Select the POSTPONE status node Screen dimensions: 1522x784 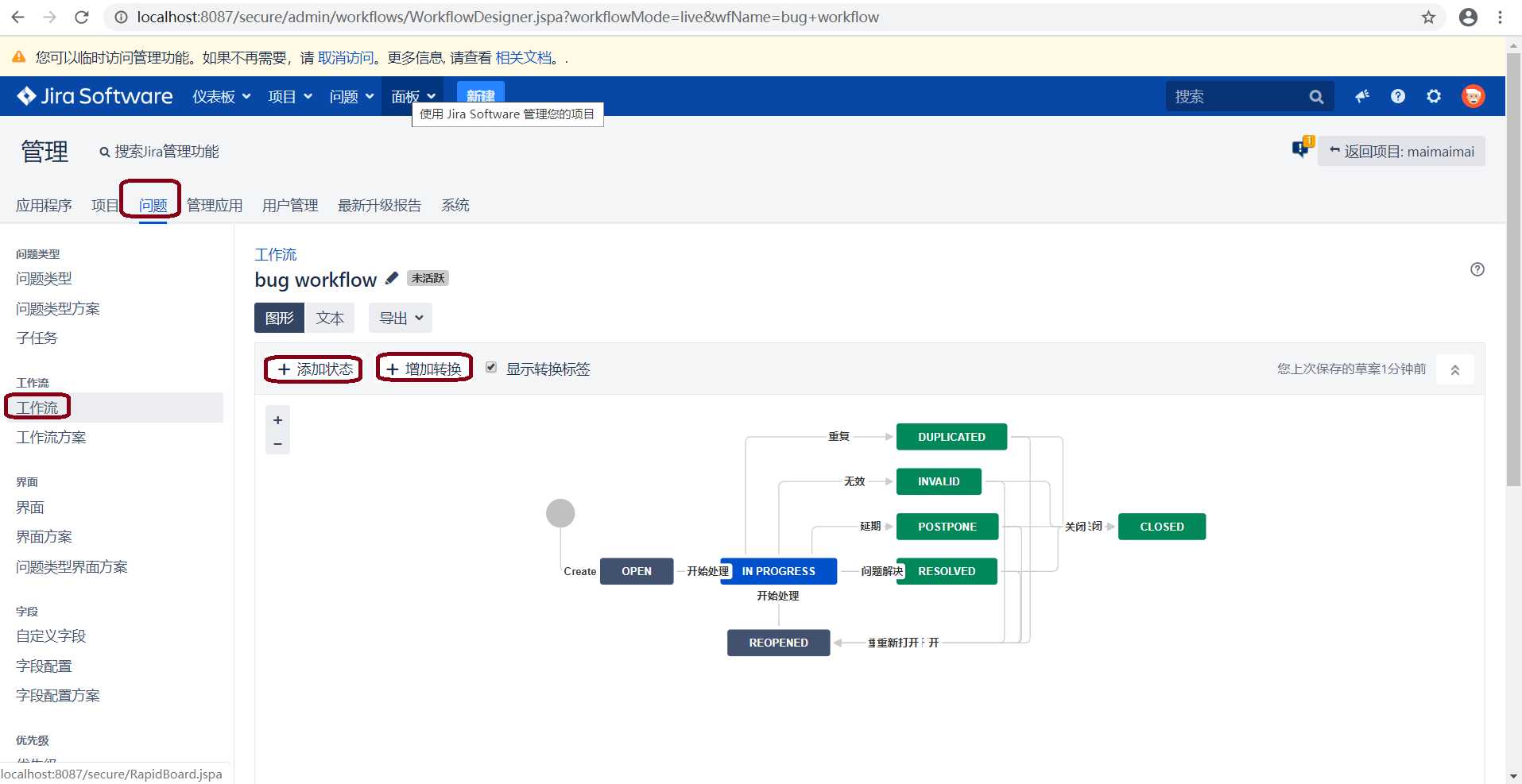(947, 527)
